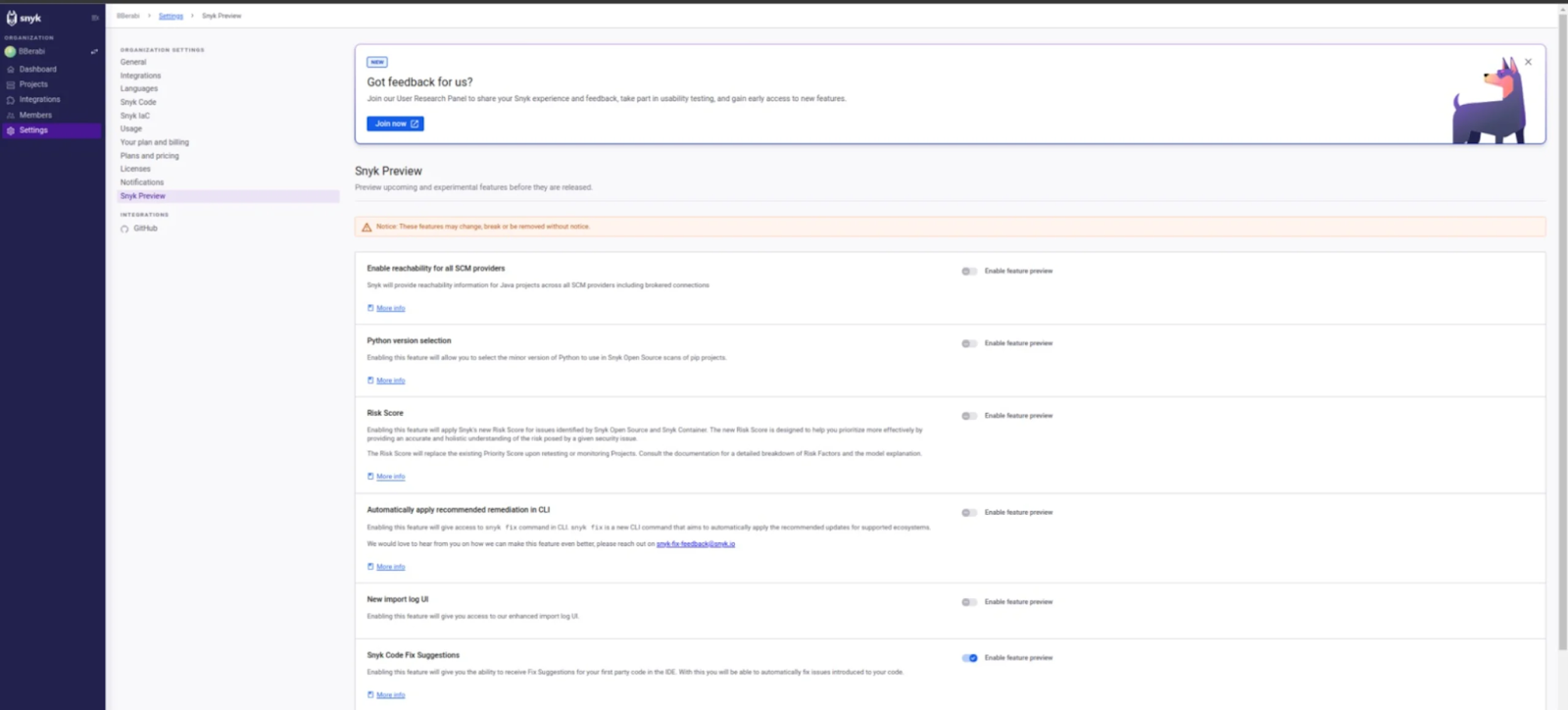Select Notifications in the settings menu
Screen dimensions: 1568x710
coord(142,182)
